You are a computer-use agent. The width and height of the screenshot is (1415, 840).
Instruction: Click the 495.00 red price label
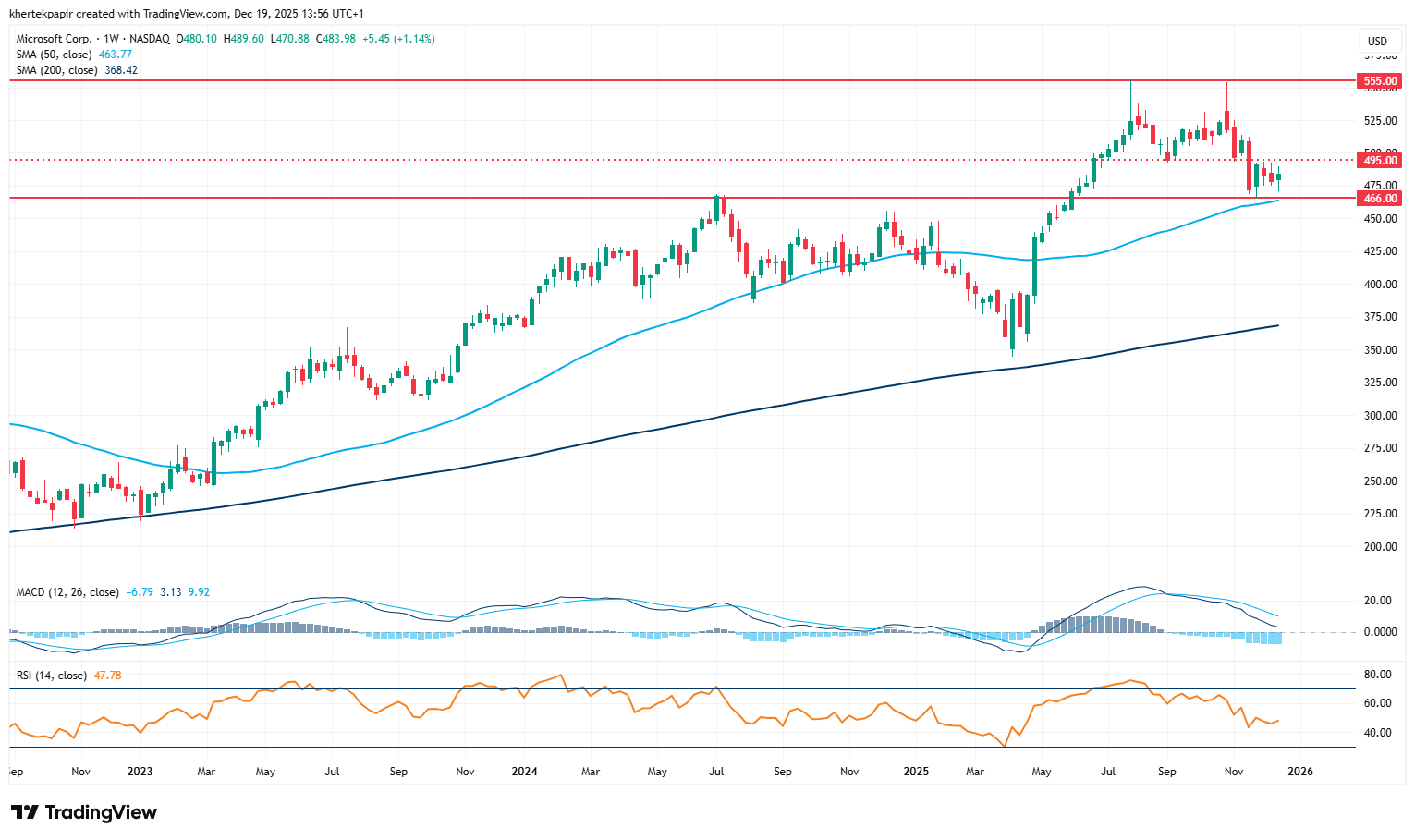click(1380, 160)
